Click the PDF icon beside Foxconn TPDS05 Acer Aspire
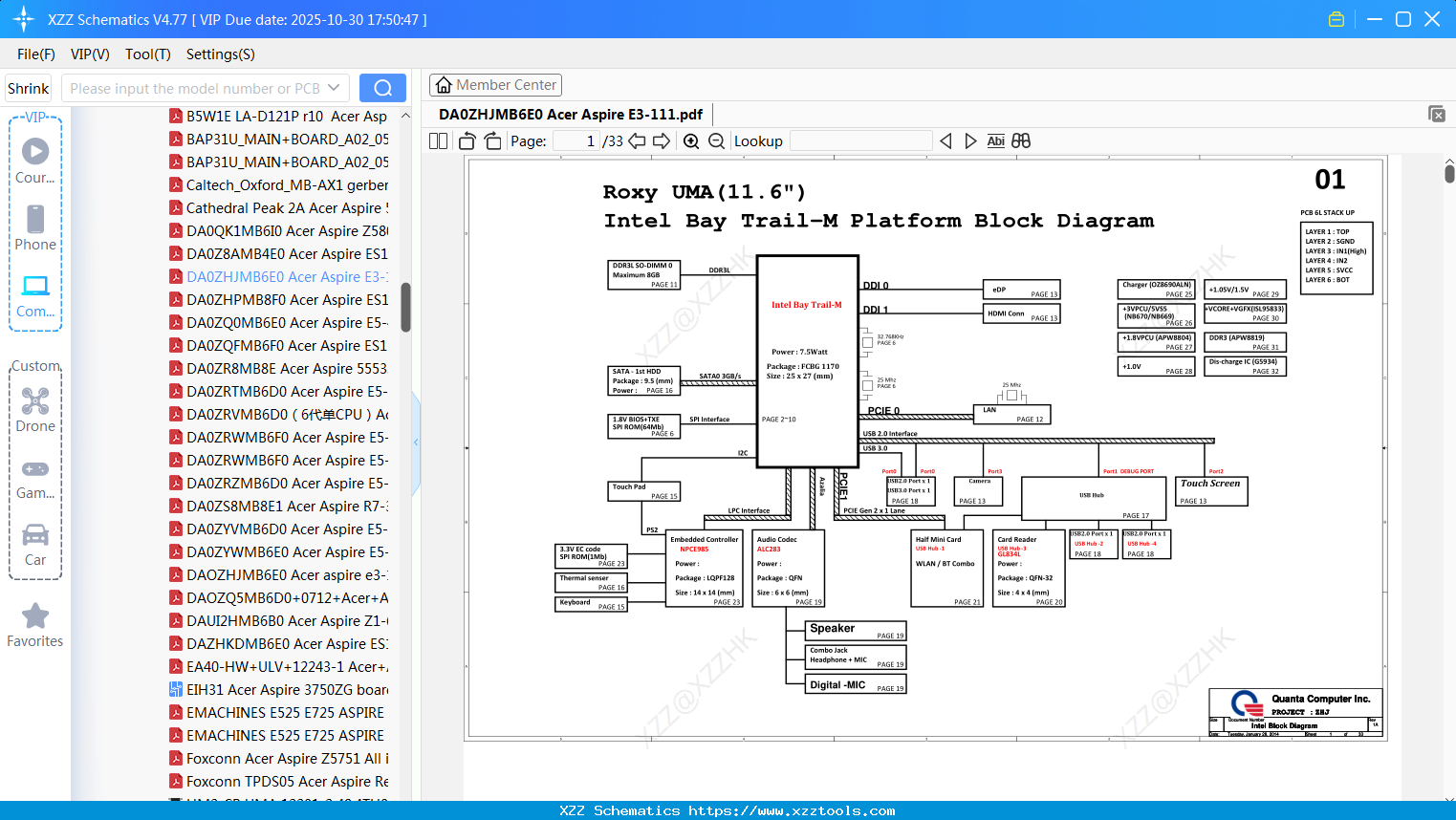Image resolution: width=1456 pixels, height=820 pixels. 176,782
